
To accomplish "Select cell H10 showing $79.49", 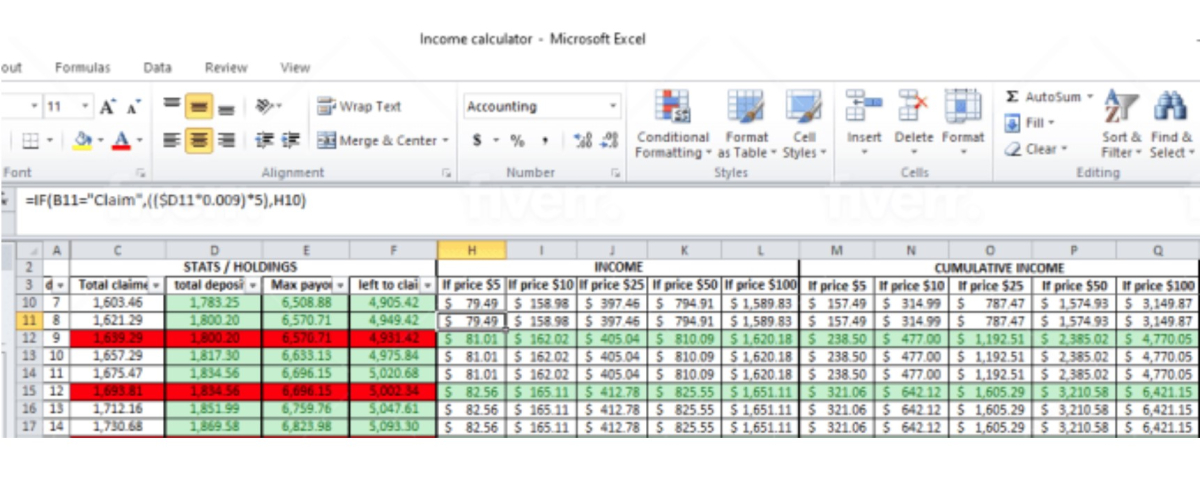I will click(x=471, y=303).
